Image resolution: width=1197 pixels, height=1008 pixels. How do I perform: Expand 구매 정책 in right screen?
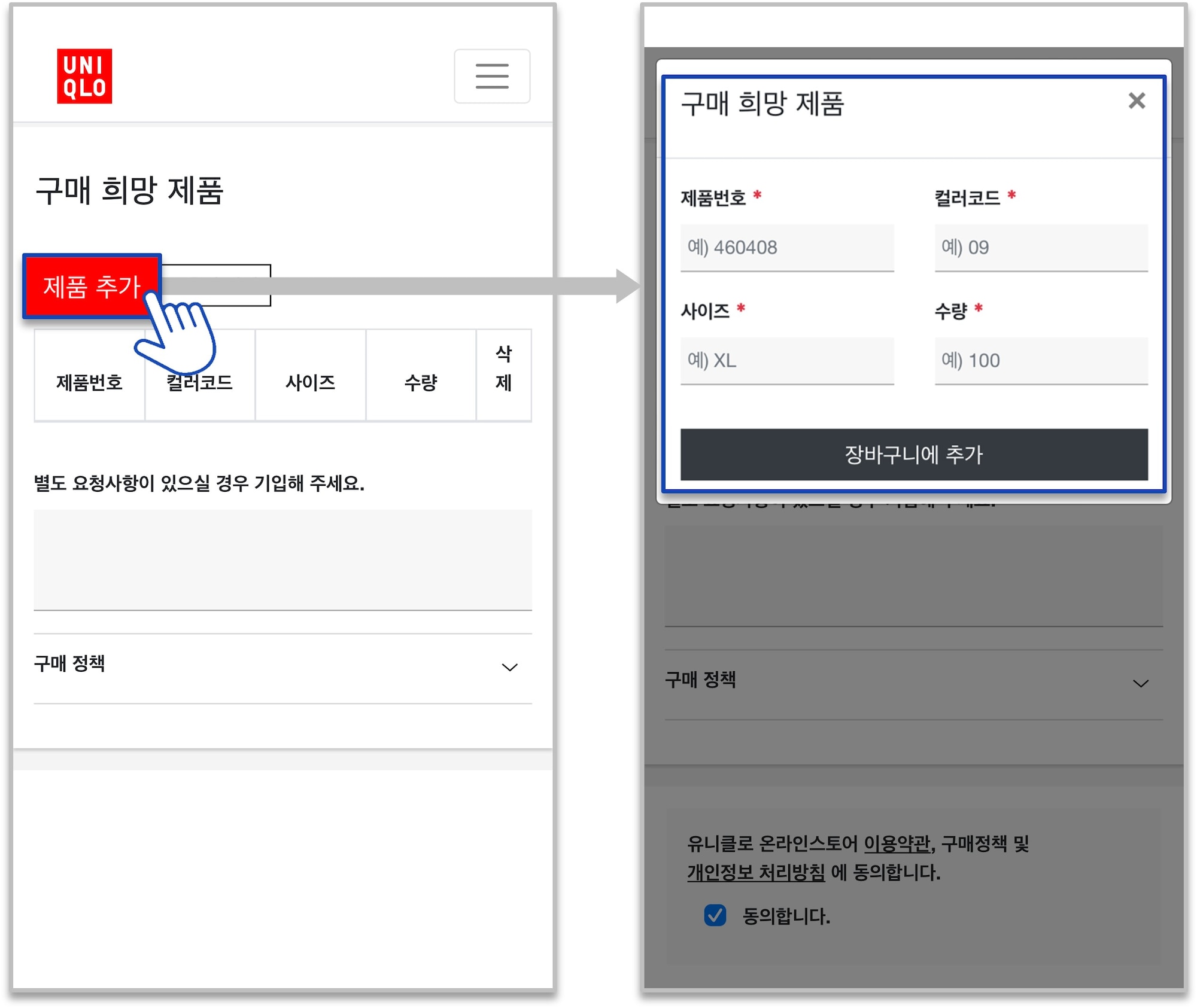pos(914,684)
